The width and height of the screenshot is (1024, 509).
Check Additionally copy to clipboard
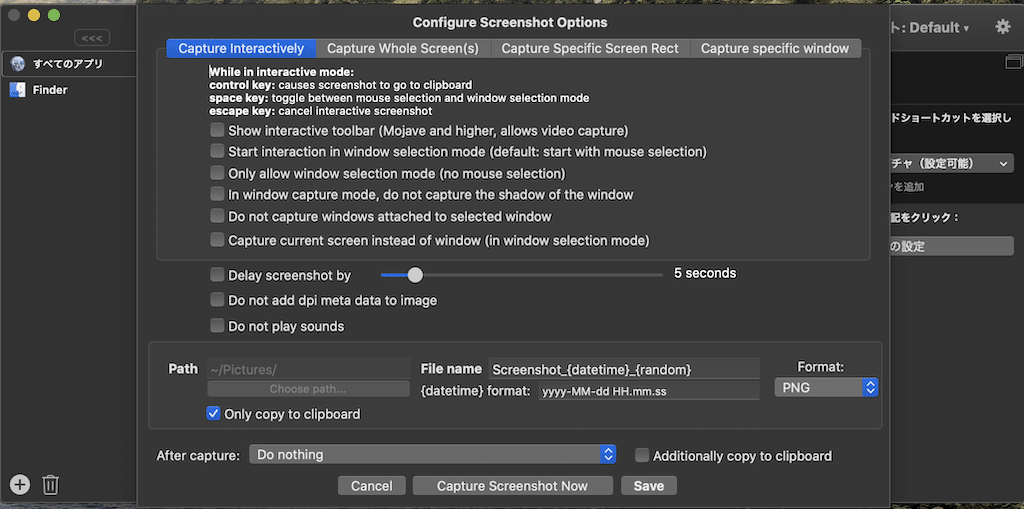[x=642, y=455]
